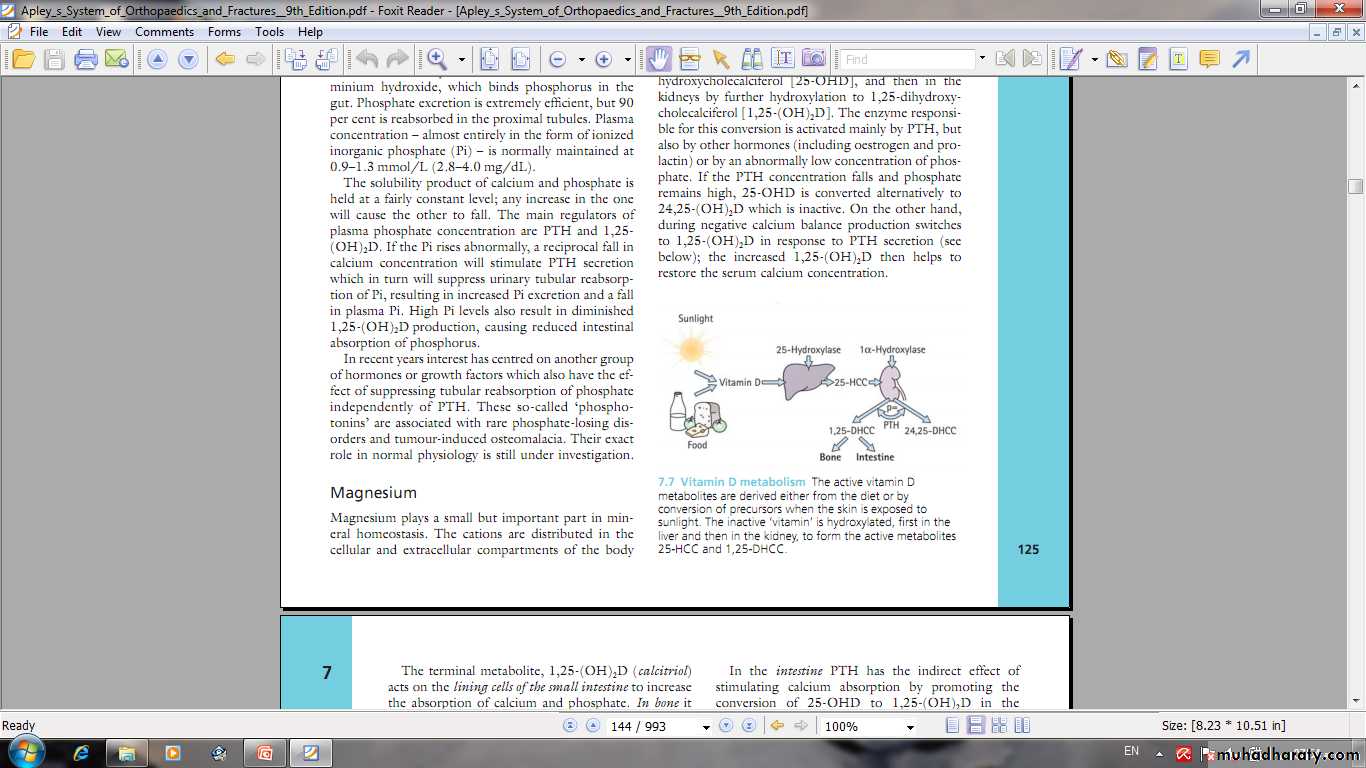Screen dimensions: 1366x768
Task: Go to last page using status bar button
Action: 748,726
